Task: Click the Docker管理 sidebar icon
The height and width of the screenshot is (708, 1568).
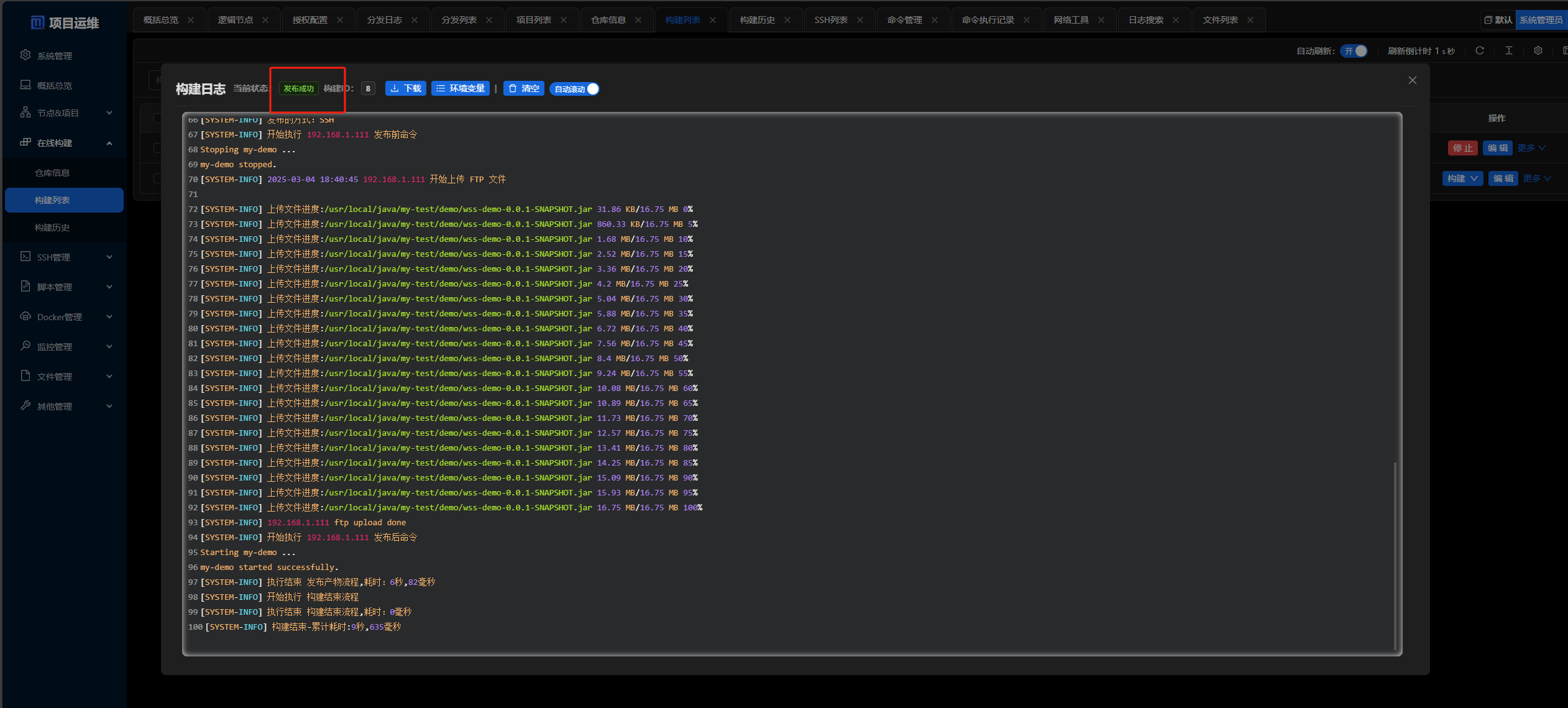Action: 25,316
